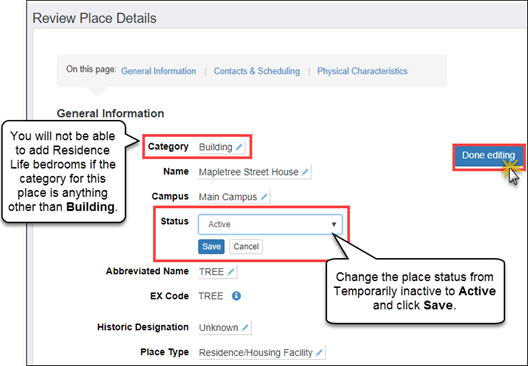The image size is (528, 366).
Task: Cancel the Status edit
Action: coord(246,246)
